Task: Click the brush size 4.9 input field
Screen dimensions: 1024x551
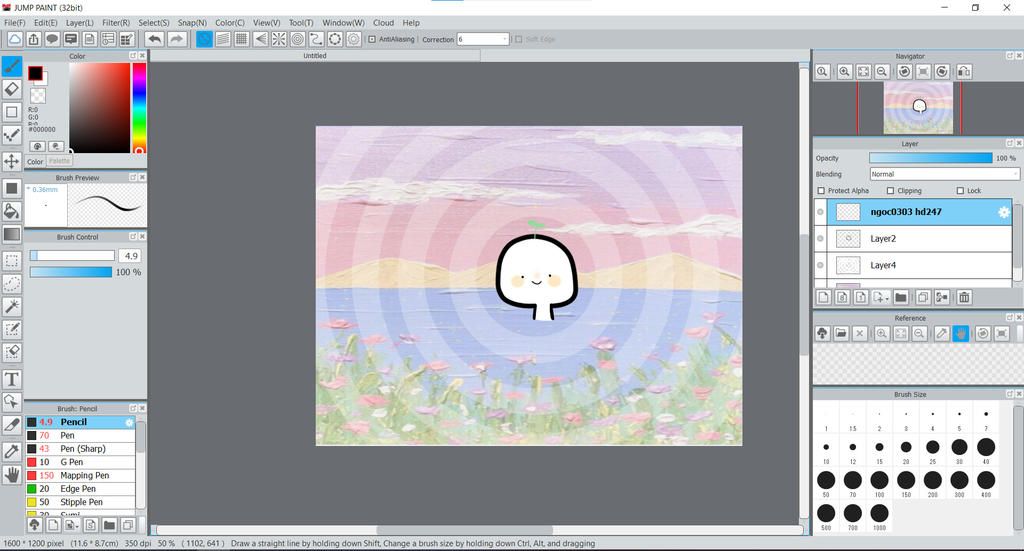Action: (131, 256)
